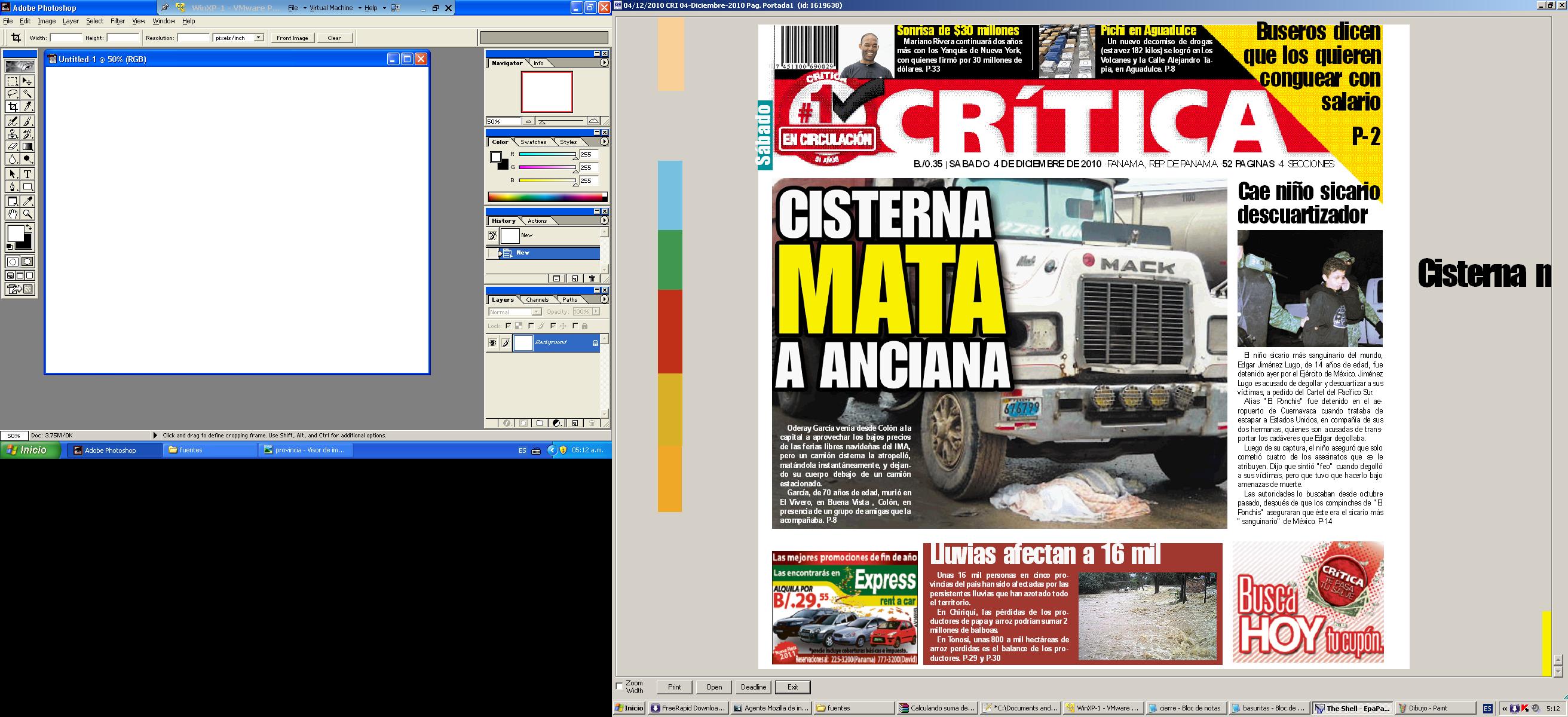The width and height of the screenshot is (1568, 717).
Task: Select the Slice tool in toolbox
Action: [x=27, y=107]
